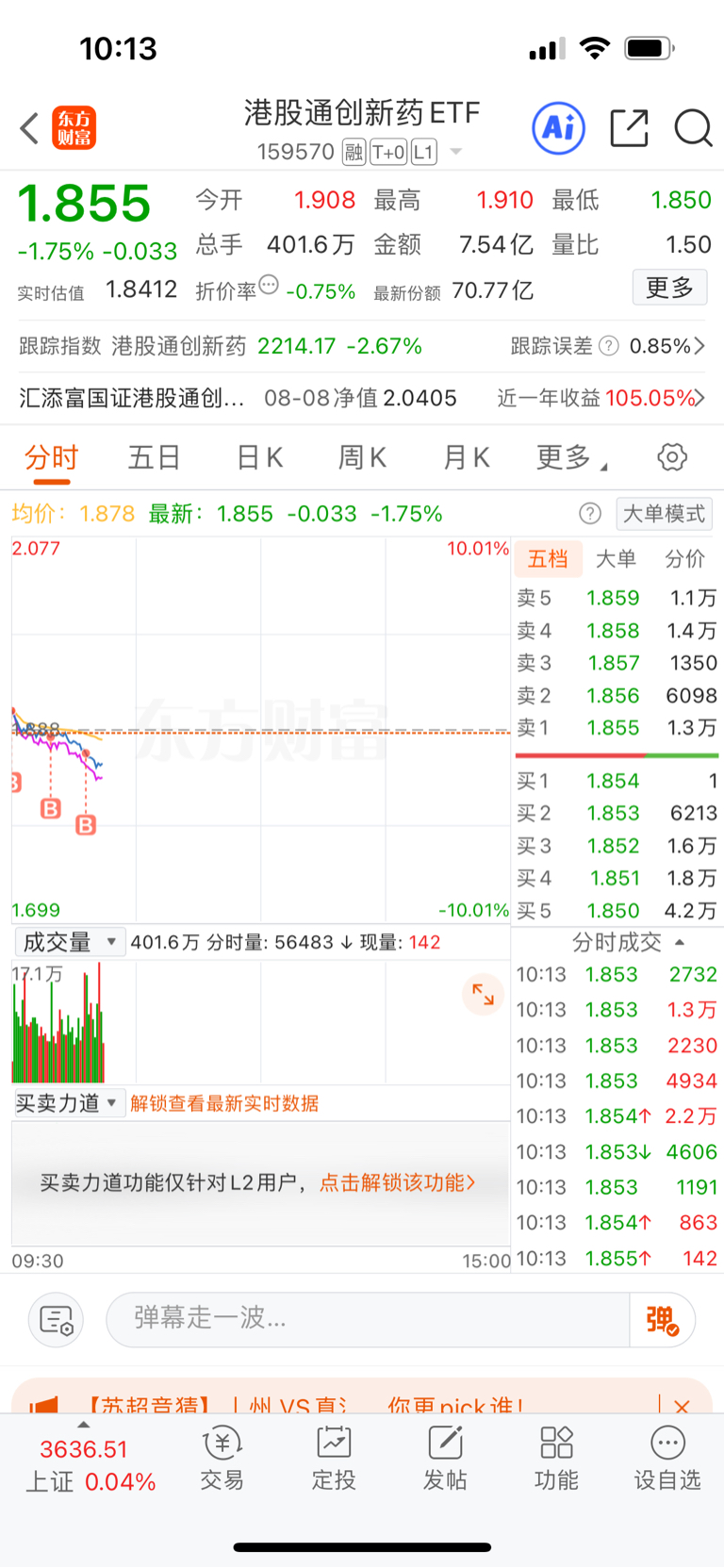Tap the 折价率 smiley info icon
This screenshot has width=724, height=1568.
click(x=269, y=285)
